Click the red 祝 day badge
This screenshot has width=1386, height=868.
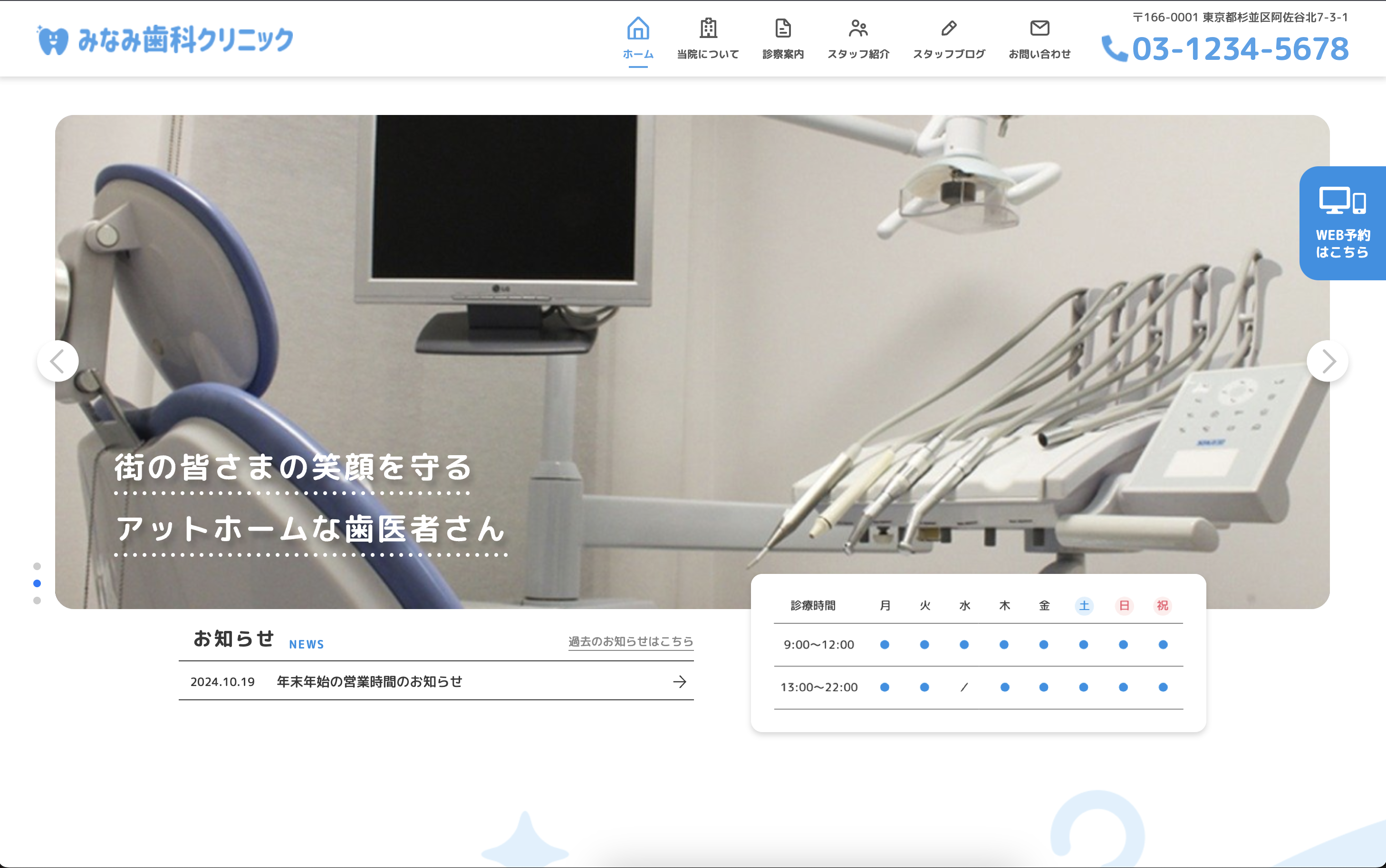point(1163,606)
